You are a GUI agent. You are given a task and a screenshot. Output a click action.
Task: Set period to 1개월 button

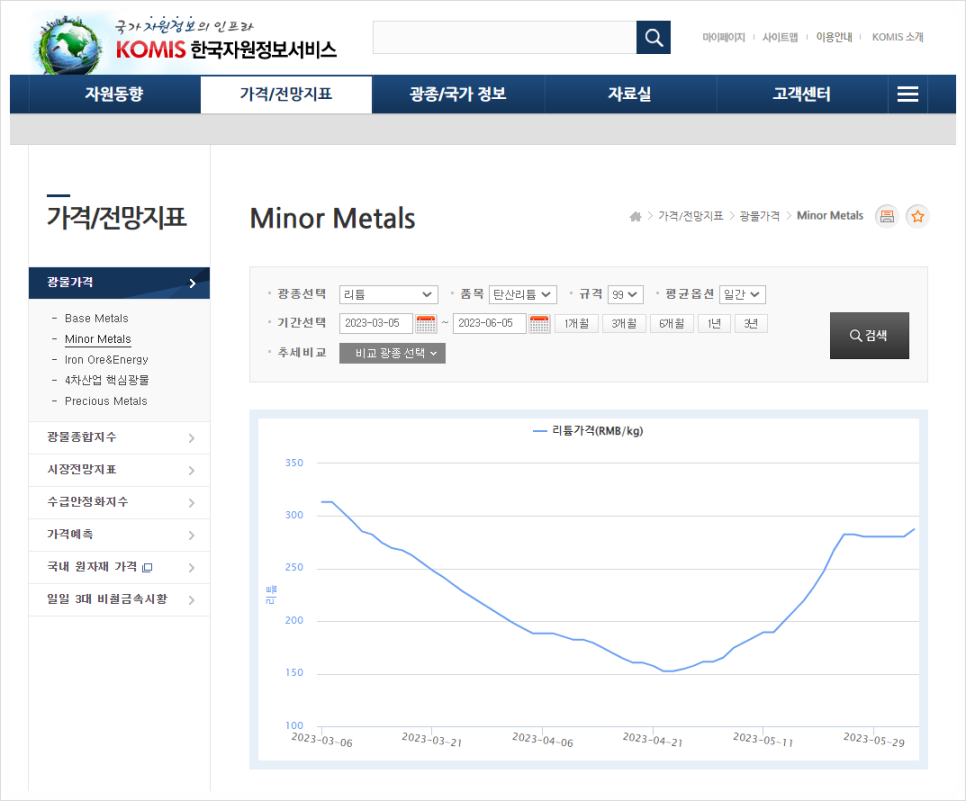click(x=576, y=323)
